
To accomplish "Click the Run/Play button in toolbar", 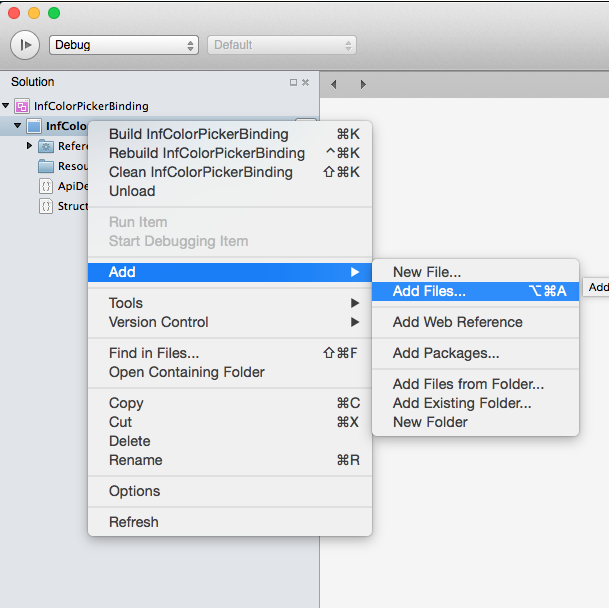I will click(x=25, y=45).
